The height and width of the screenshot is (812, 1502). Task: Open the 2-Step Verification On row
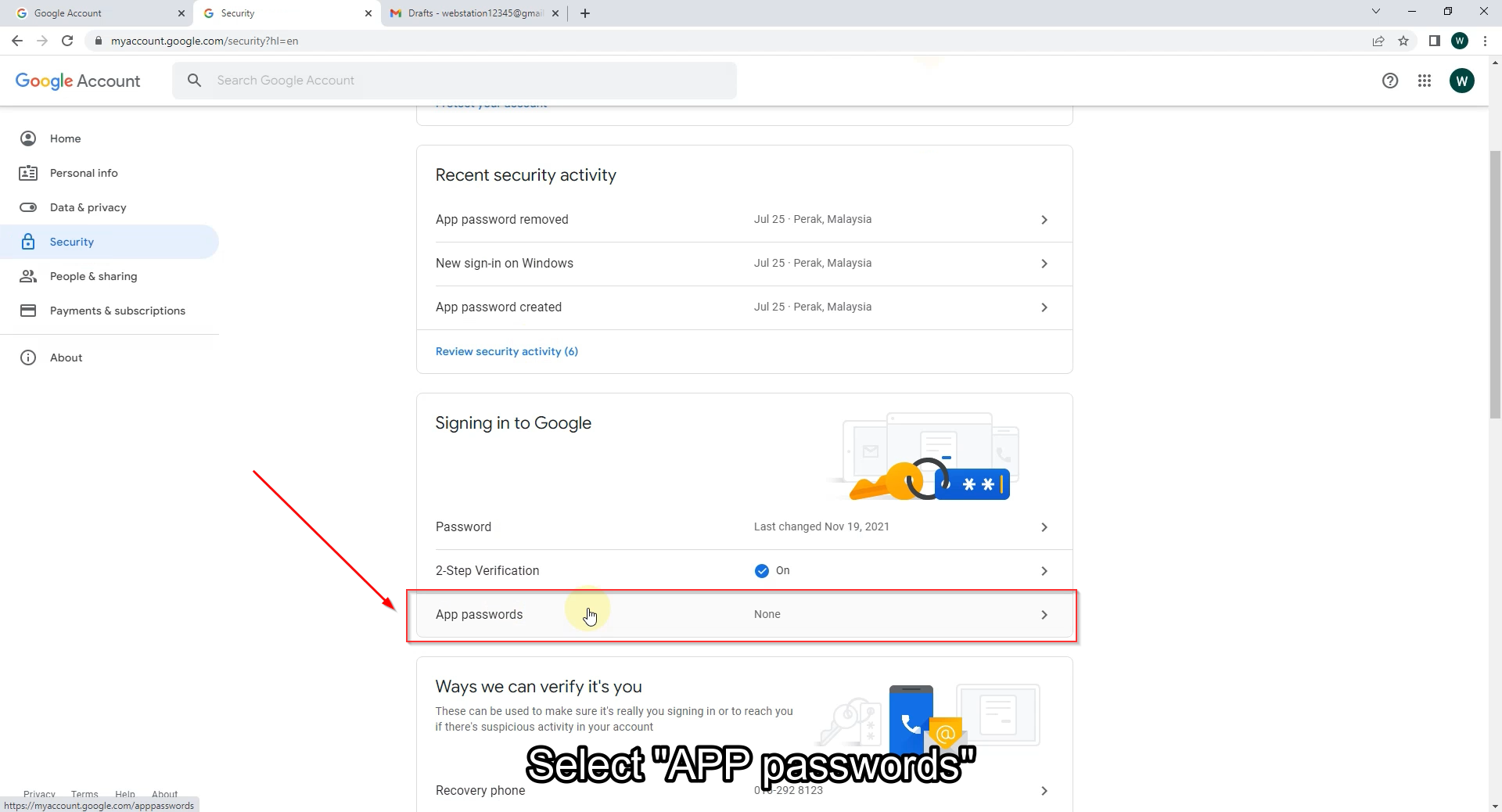(744, 571)
